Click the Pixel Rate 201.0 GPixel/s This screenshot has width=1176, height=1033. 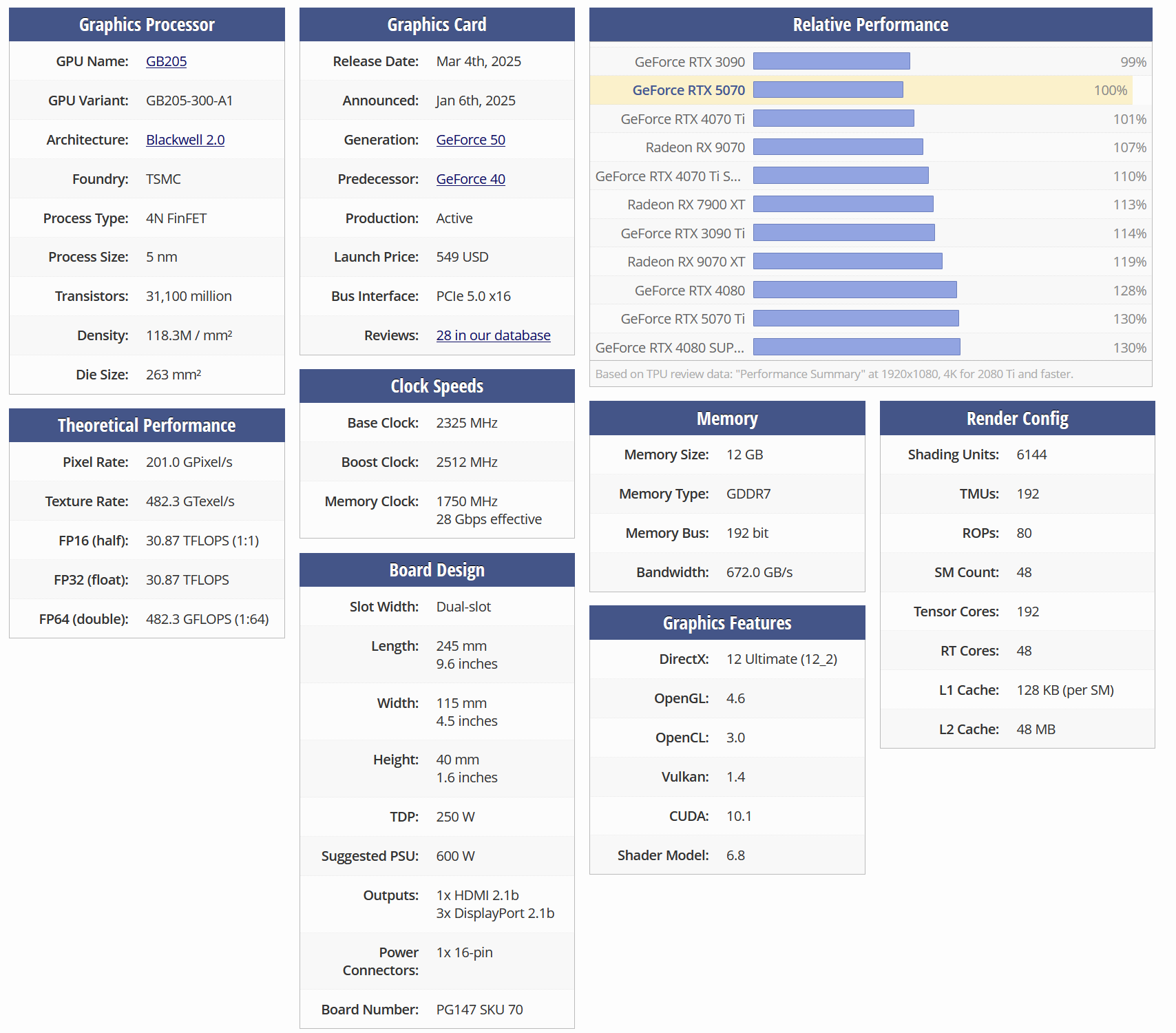(189, 462)
